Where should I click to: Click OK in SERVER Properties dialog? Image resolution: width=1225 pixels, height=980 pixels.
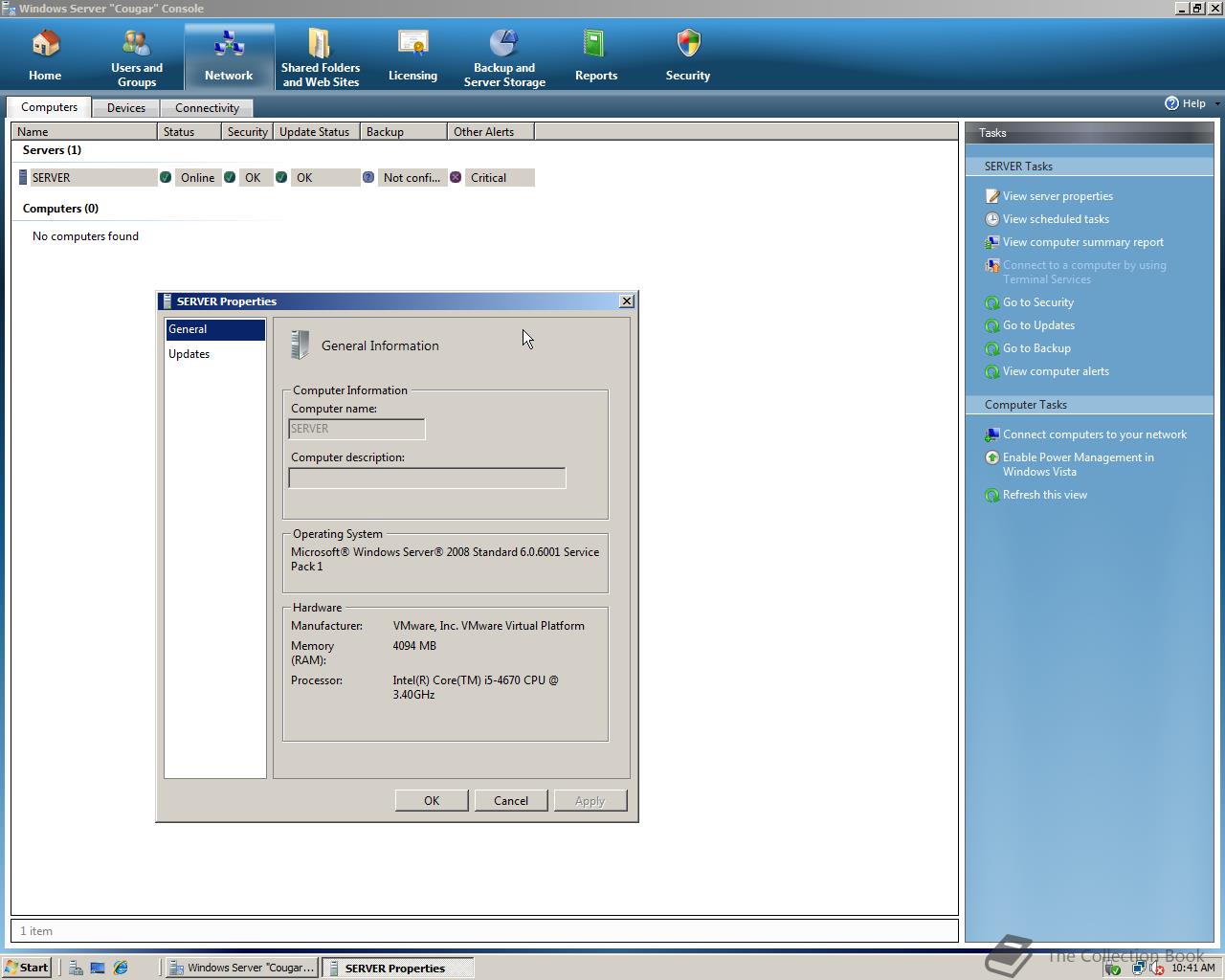[x=432, y=801]
